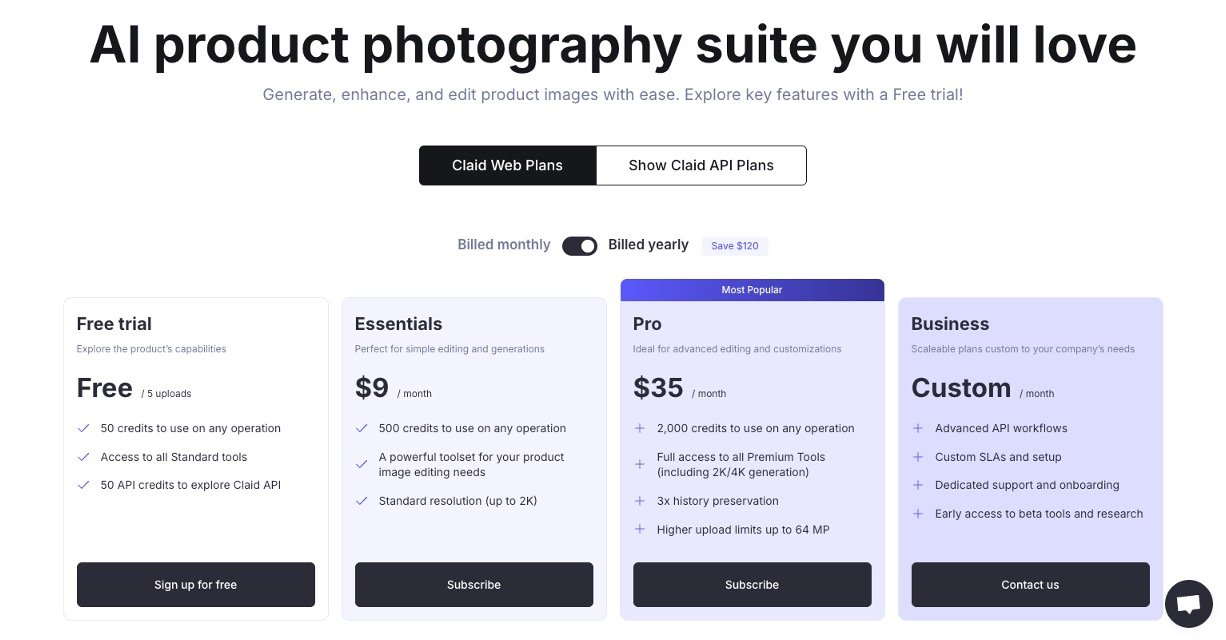Show Claid API Plans tab
Image resolution: width=1226 pixels, height=640 pixels.
point(701,166)
